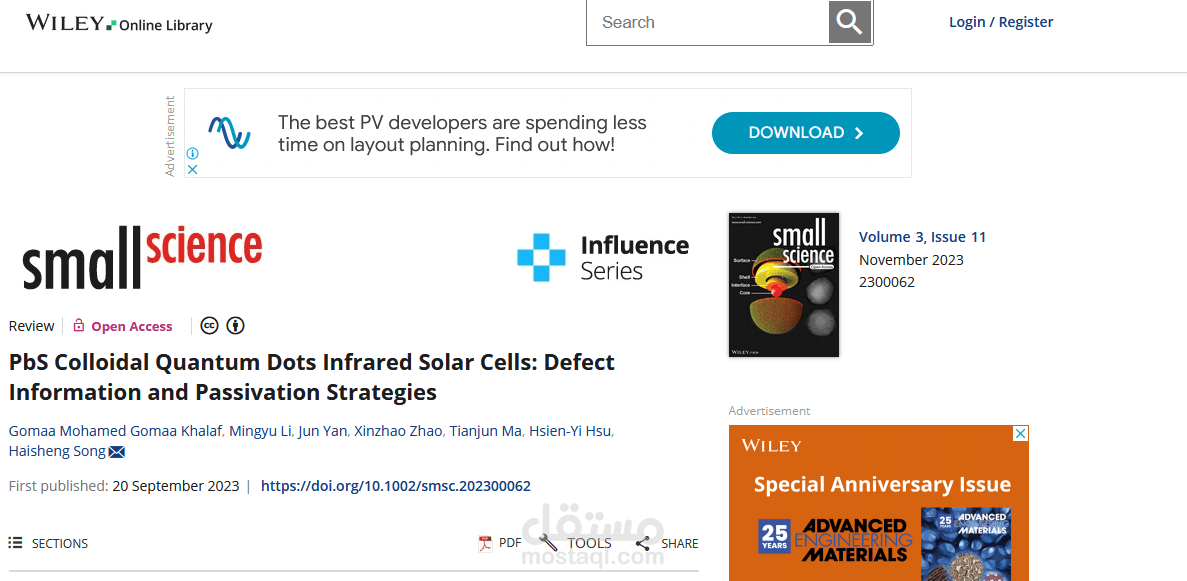This screenshot has height=581, width=1187.
Task: Click Login to sign in
Action: [x=966, y=21]
